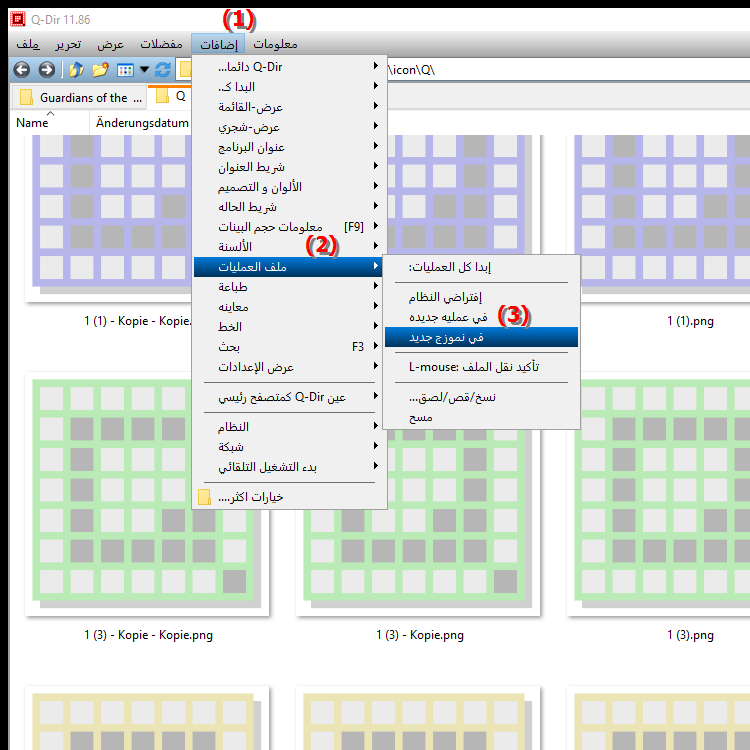Select في عمليه جديده option
The height and width of the screenshot is (750, 750).
(481, 317)
